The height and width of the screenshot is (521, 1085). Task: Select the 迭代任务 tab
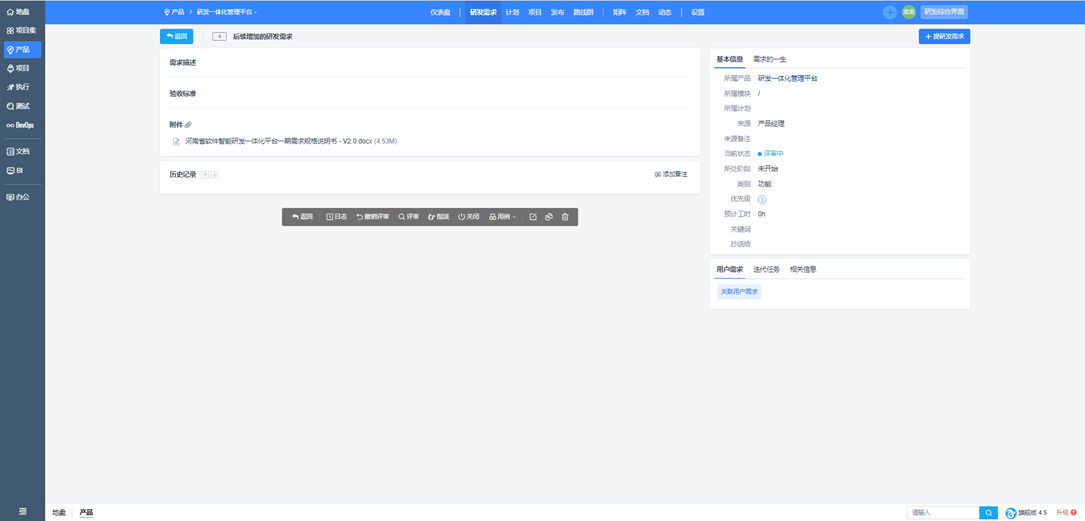pos(766,269)
